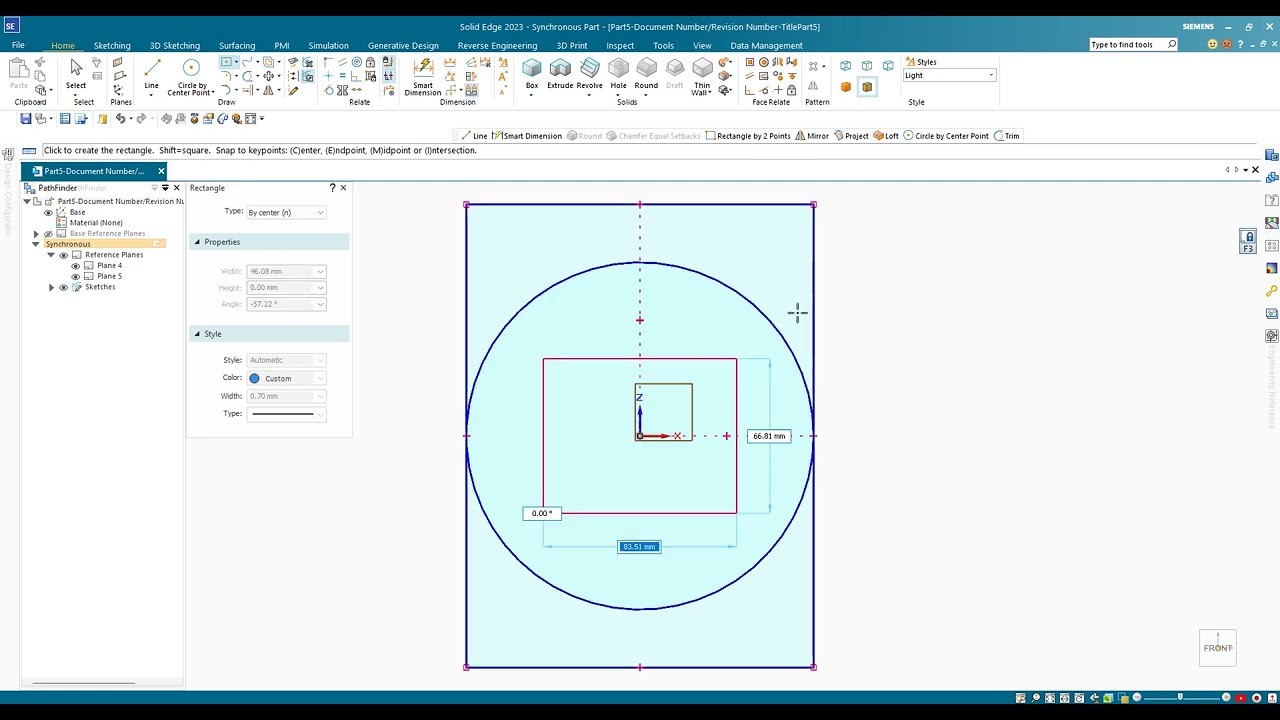The width and height of the screenshot is (1280, 720).
Task: Pick the Round command in Solids
Action: pos(646,74)
